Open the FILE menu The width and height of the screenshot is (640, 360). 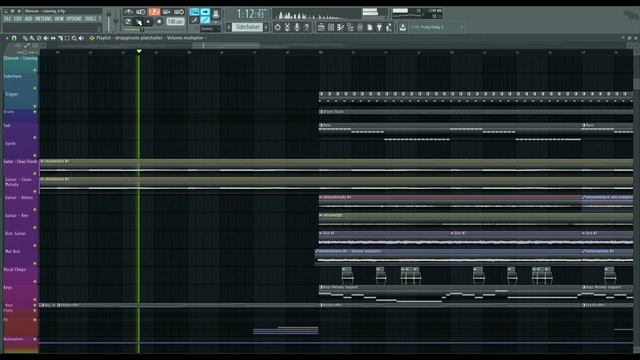click(x=7, y=19)
